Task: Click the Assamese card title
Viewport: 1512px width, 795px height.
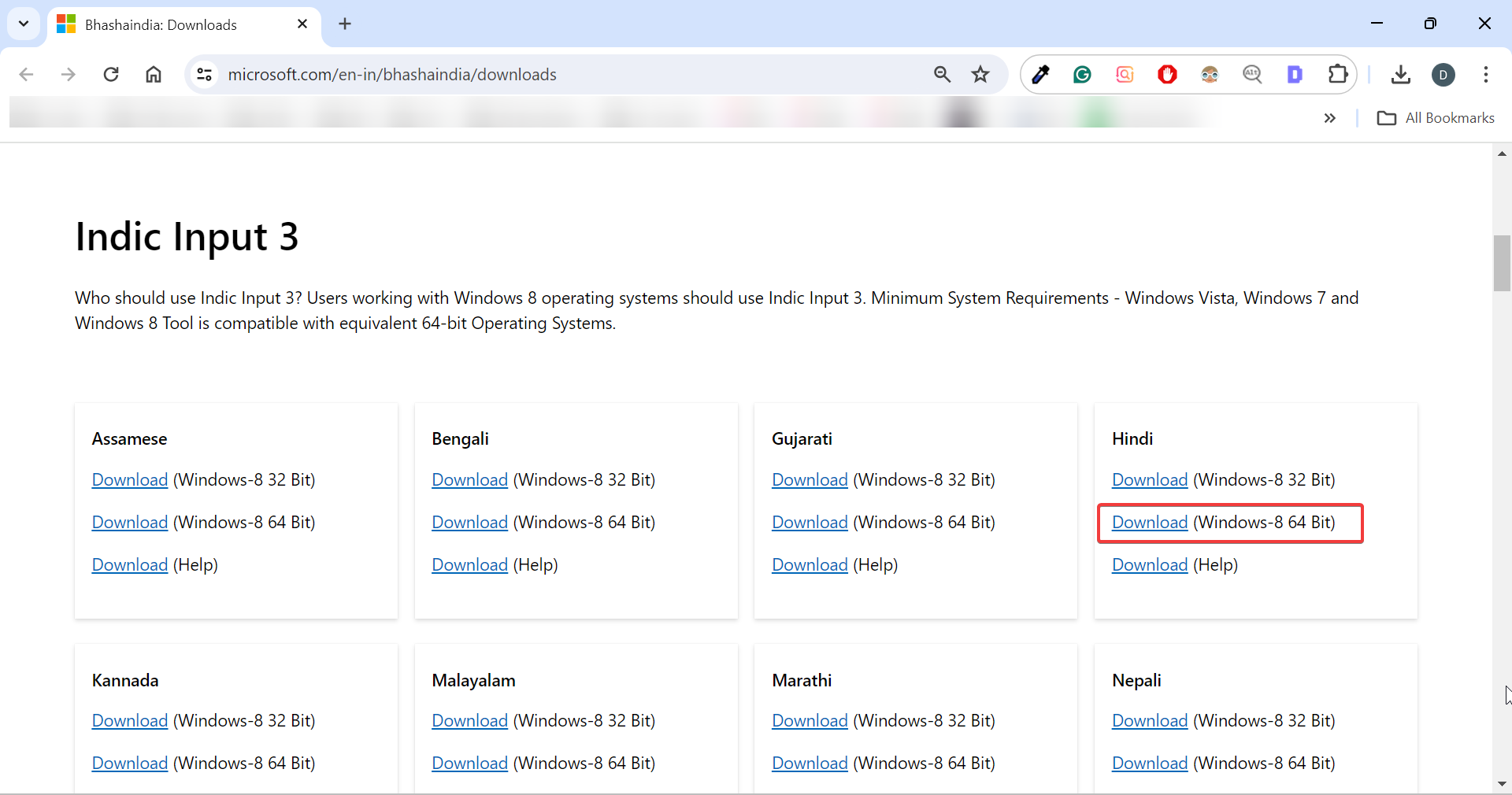Action: pyautogui.click(x=130, y=439)
